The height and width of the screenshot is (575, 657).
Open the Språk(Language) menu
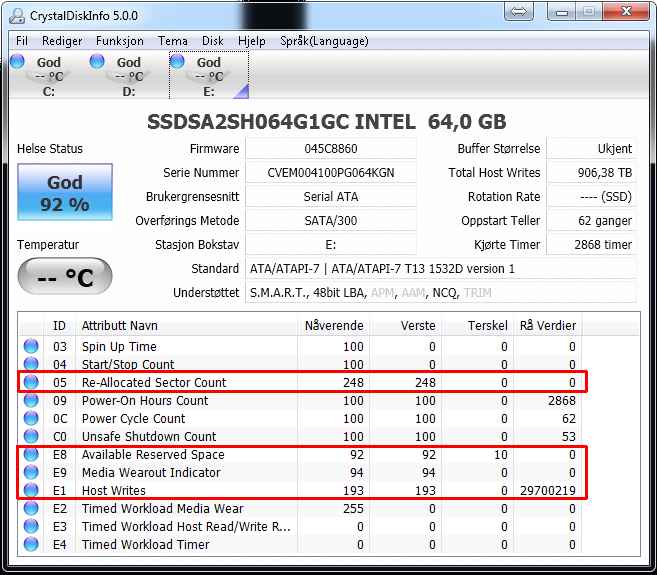(x=324, y=41)
